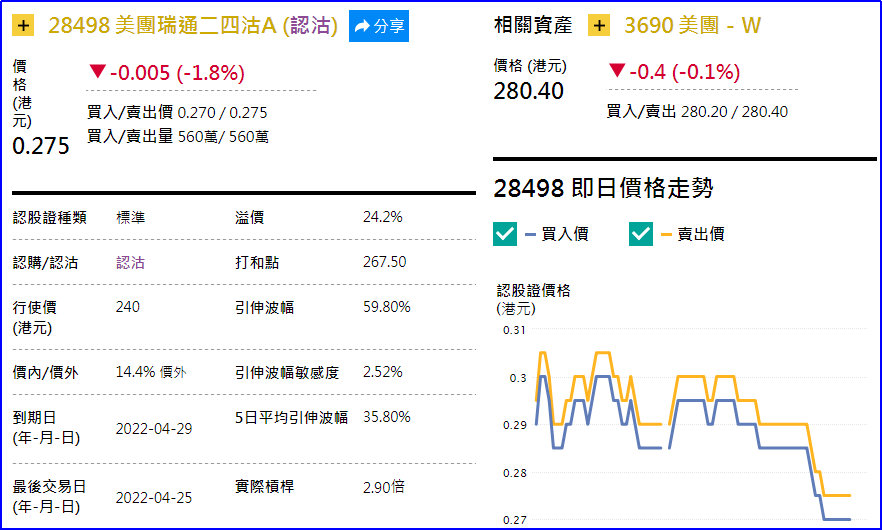Uncheck the 買入價 chart line checkbox
Image resolution: width=882 pixels, height=530 pixels.
pos(505,234)
